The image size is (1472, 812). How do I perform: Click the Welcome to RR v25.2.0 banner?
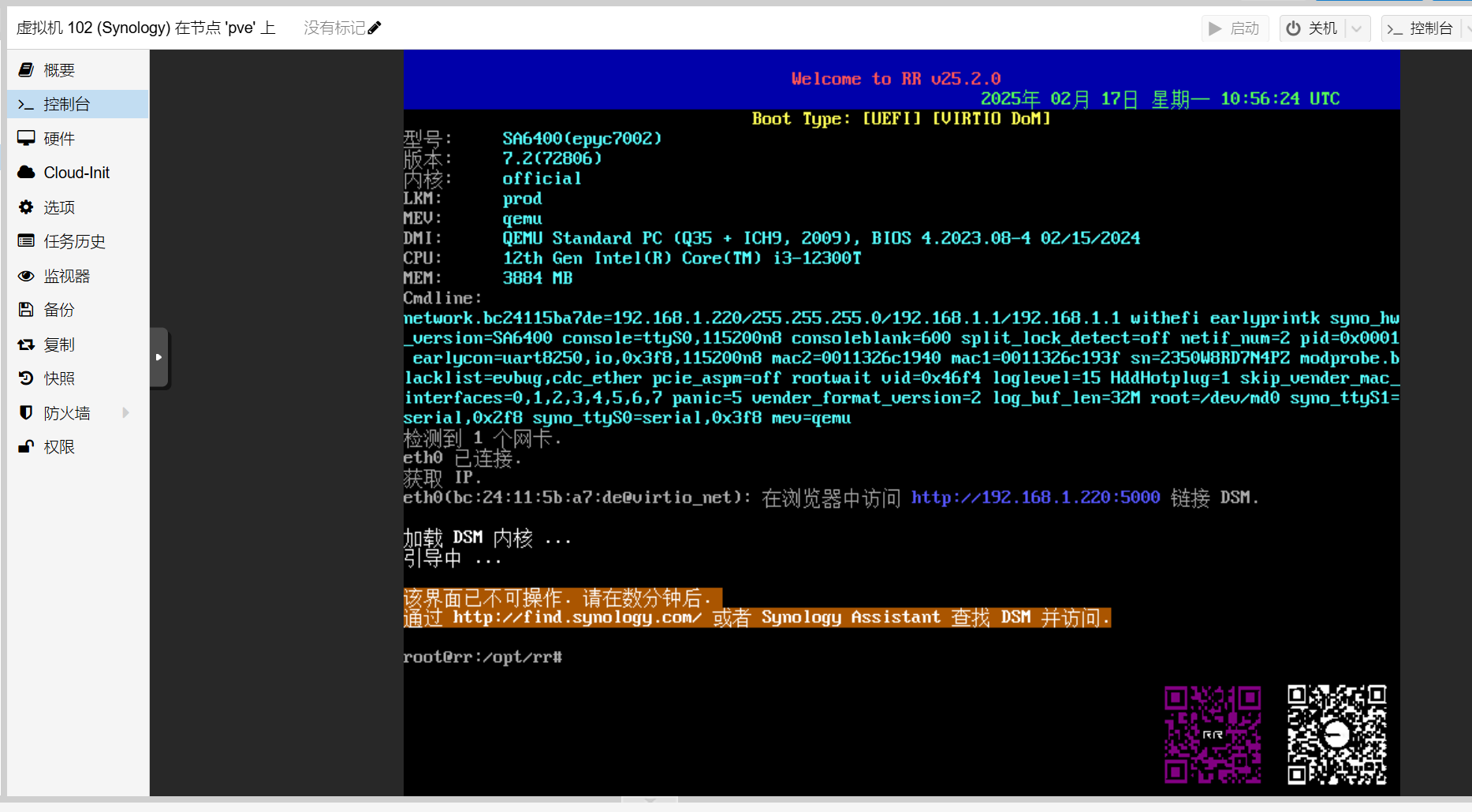[896, 79]
